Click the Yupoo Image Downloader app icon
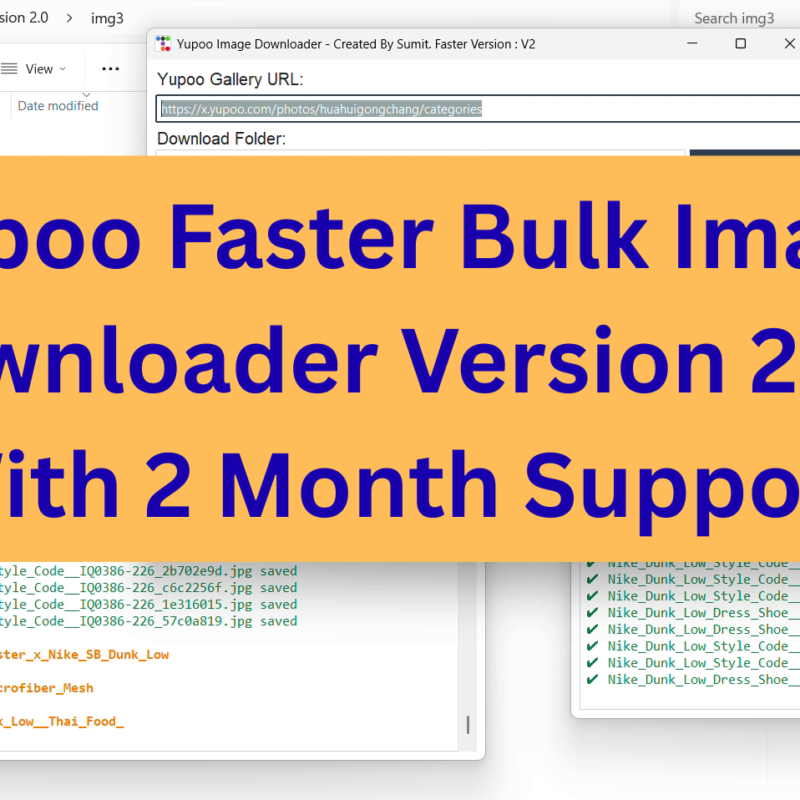800x800 pixels. click(163, 44)
